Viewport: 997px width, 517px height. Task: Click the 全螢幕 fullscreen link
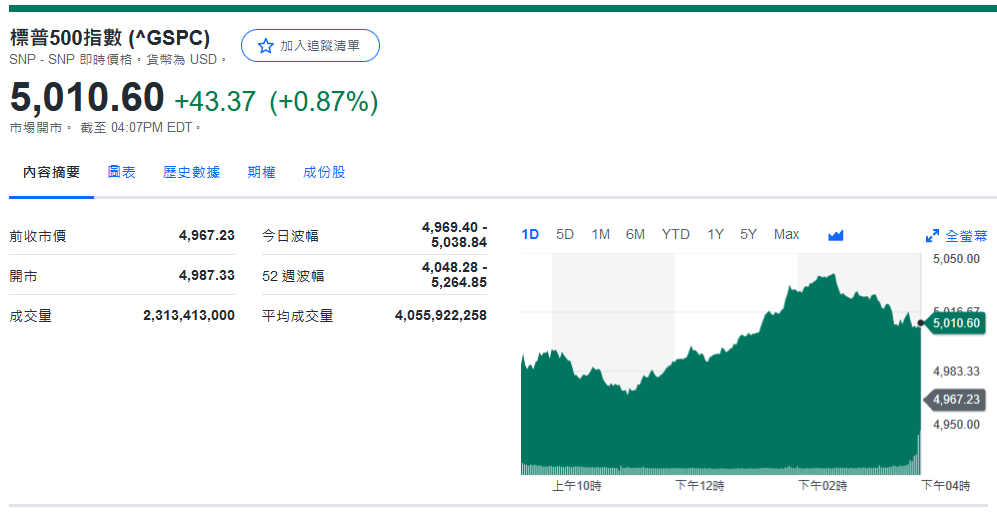[965, 236]
